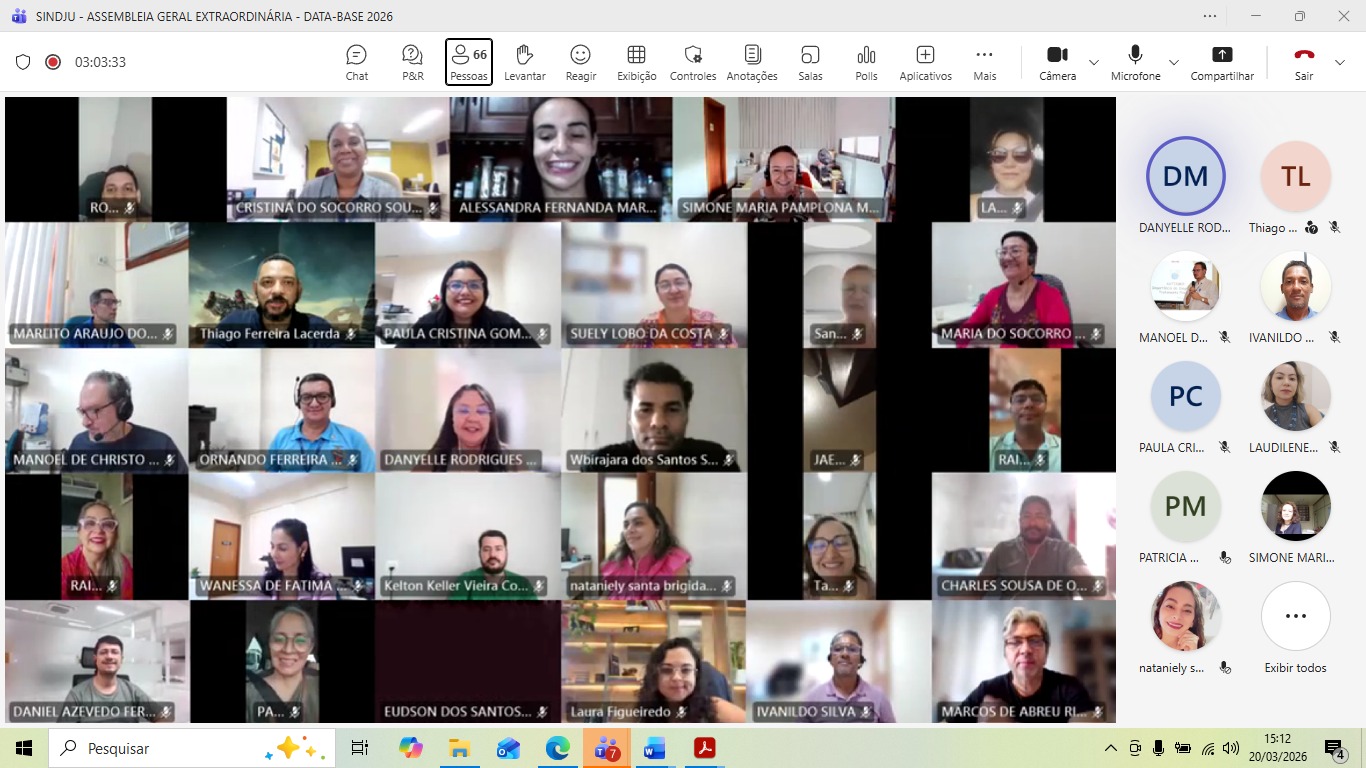
Task: Expand the Sair leave options arrow
Action: [x=1340, y=62]
